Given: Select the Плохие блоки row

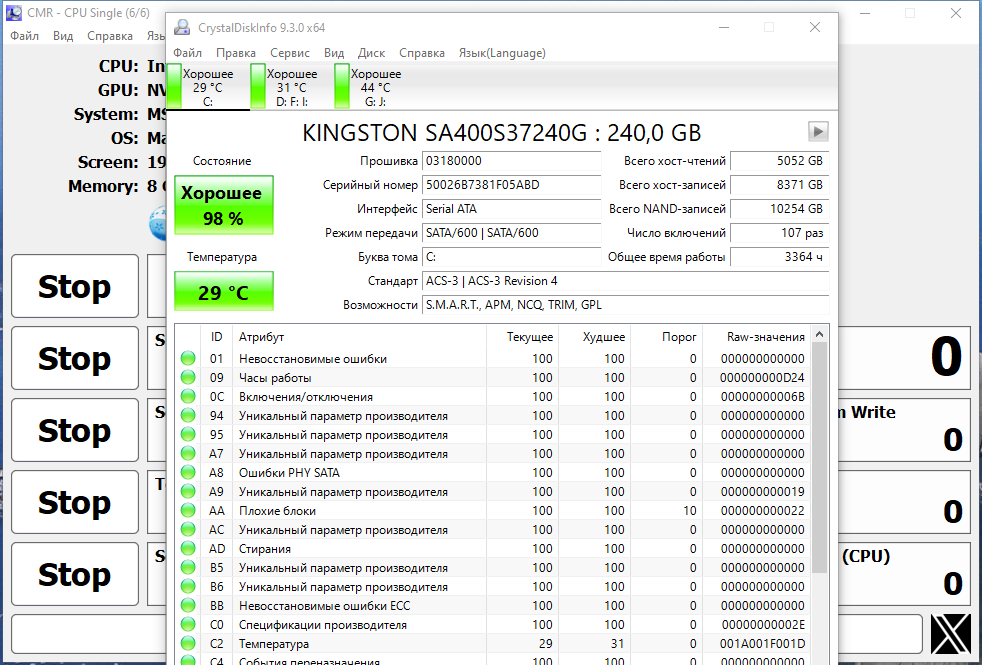Looking at the screenshot, I should (492, 510).
